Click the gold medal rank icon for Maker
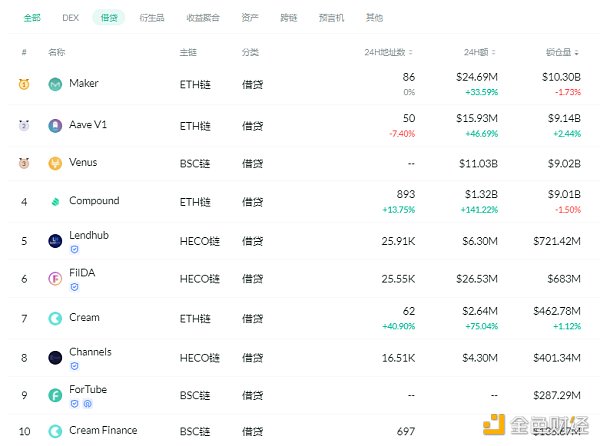 click(x=23, y=85)
